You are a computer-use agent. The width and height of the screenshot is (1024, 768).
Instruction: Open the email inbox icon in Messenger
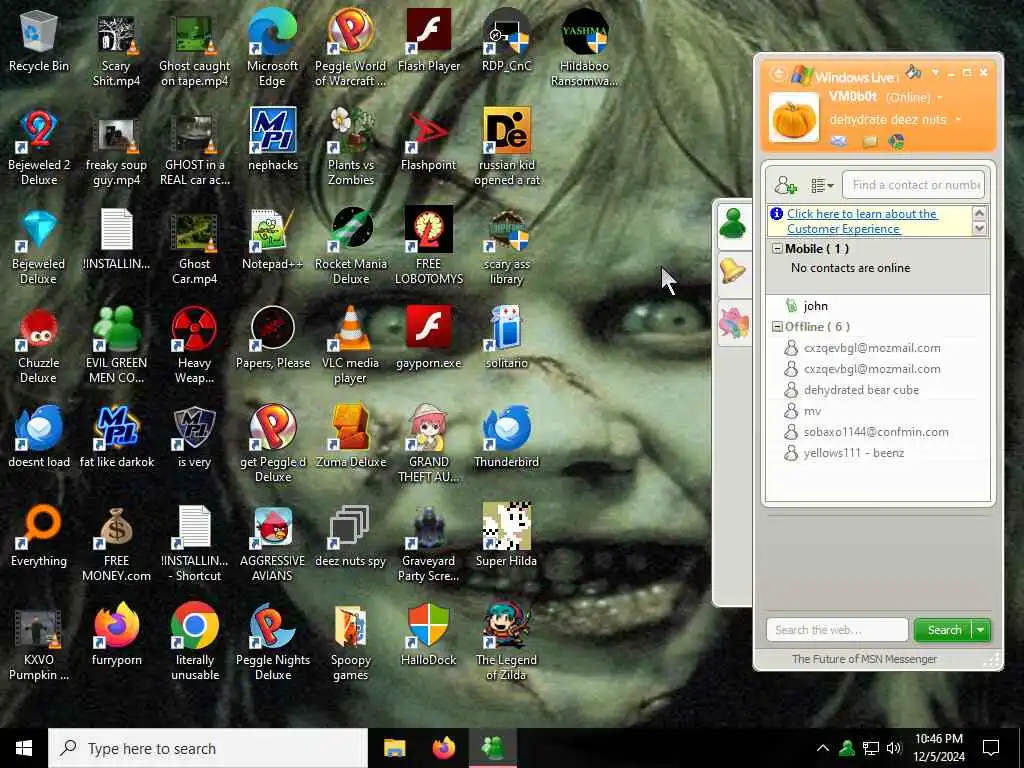[839, 141]
